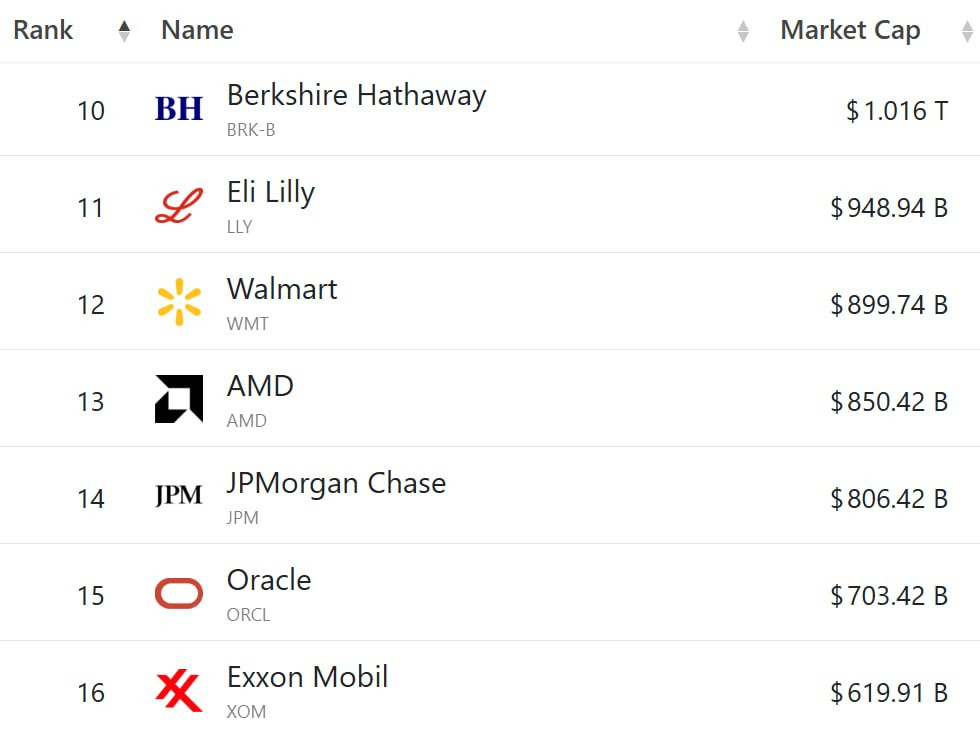Open the Oracle company name link
Image resolution: width=980 pixels, height=732 pixels.
coord(269,580)
